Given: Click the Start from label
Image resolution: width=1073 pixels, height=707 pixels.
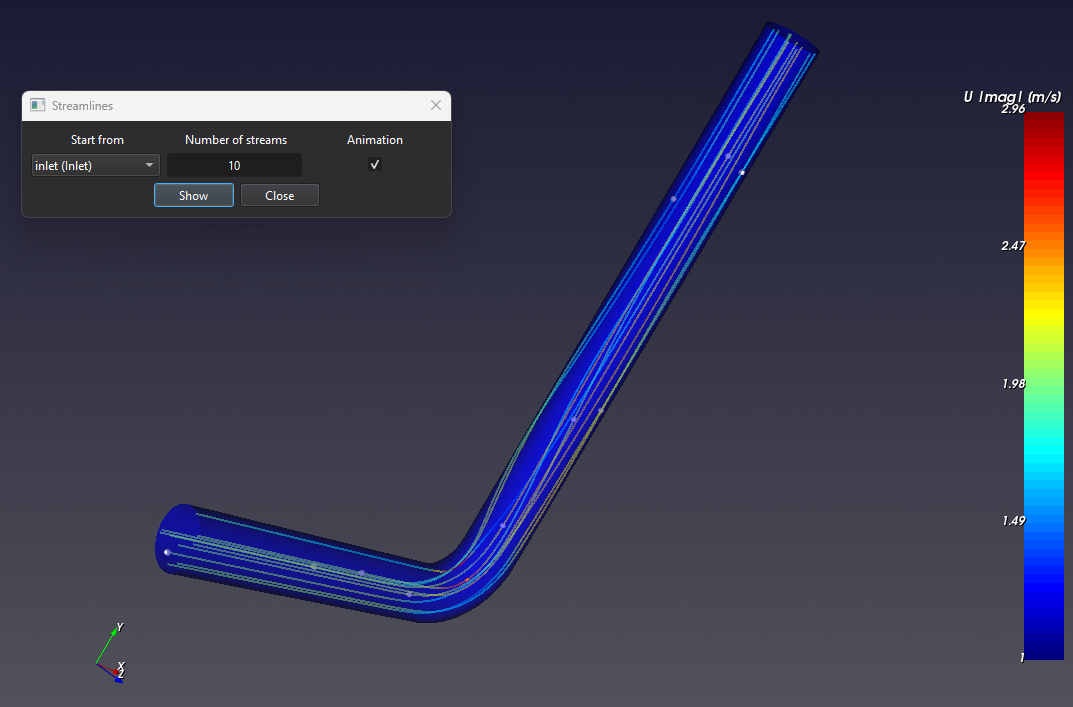Looking at the screenshot, I should point(97,140).
